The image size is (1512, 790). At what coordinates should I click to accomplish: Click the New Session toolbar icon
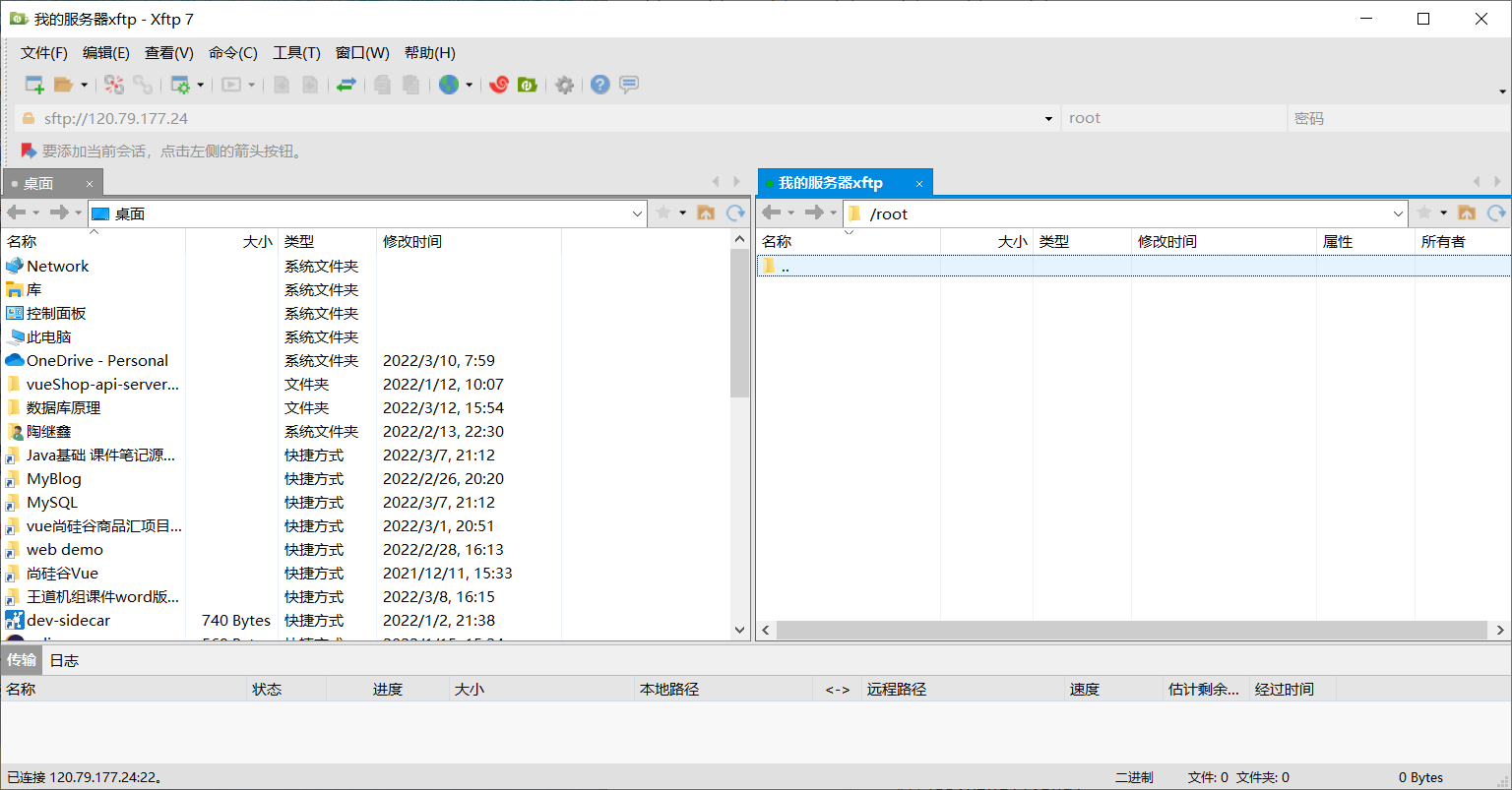point(34,85)
